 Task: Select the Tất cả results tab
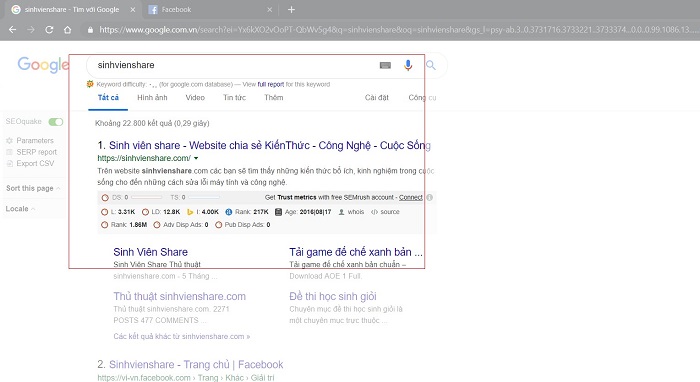coord(108,98)
